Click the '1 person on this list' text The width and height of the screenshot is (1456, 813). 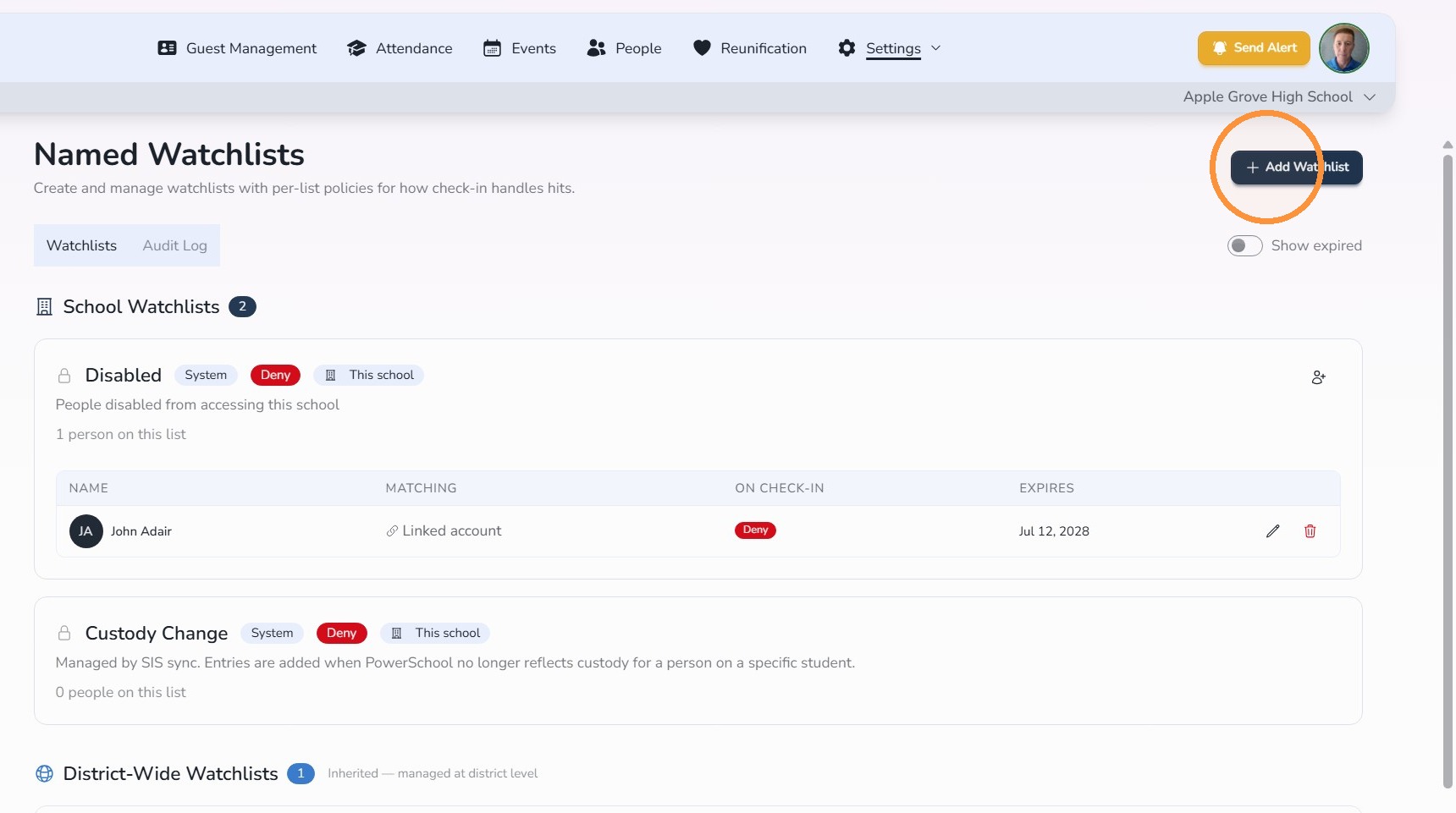[x=121, y=434]
